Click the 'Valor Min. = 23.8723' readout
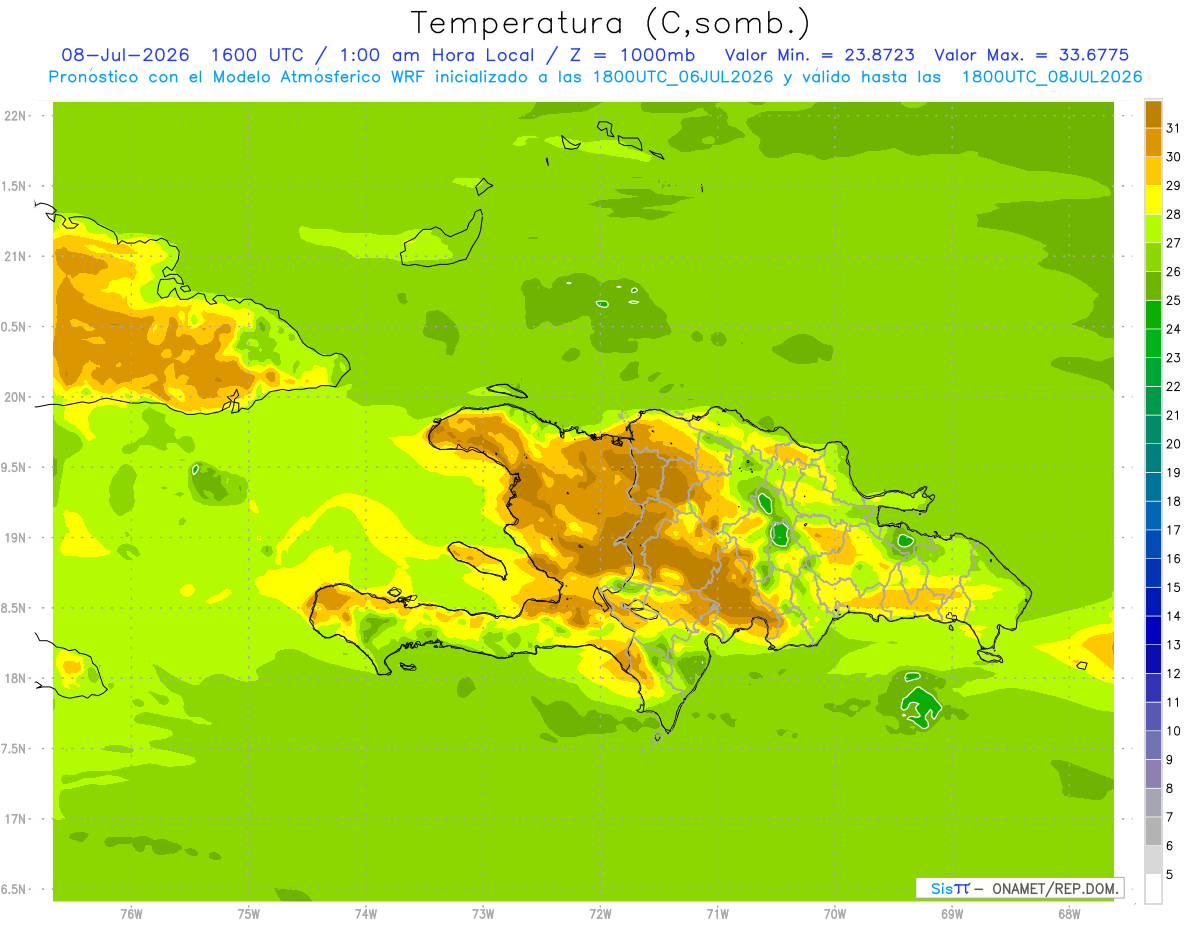The height and width of the screenshot is (927, 1200). [819, 55]
